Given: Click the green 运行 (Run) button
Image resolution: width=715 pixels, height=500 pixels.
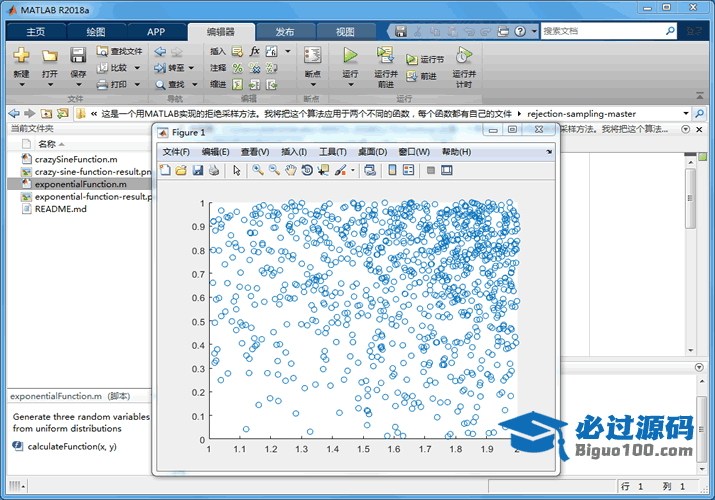Looking at the screenshot, I should pyautogui.click(x=350, y=55).
